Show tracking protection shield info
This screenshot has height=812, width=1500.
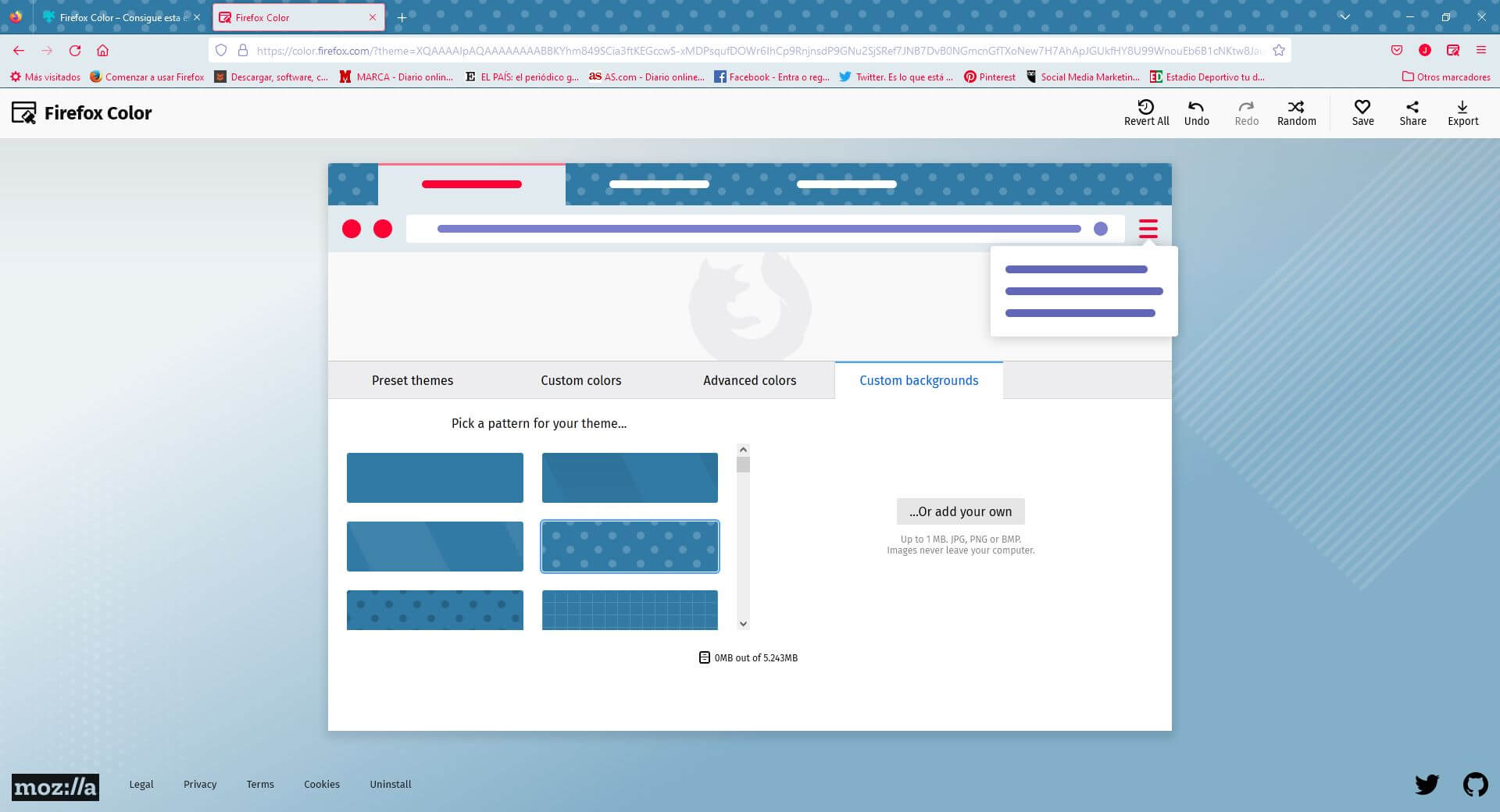point(221,51)
